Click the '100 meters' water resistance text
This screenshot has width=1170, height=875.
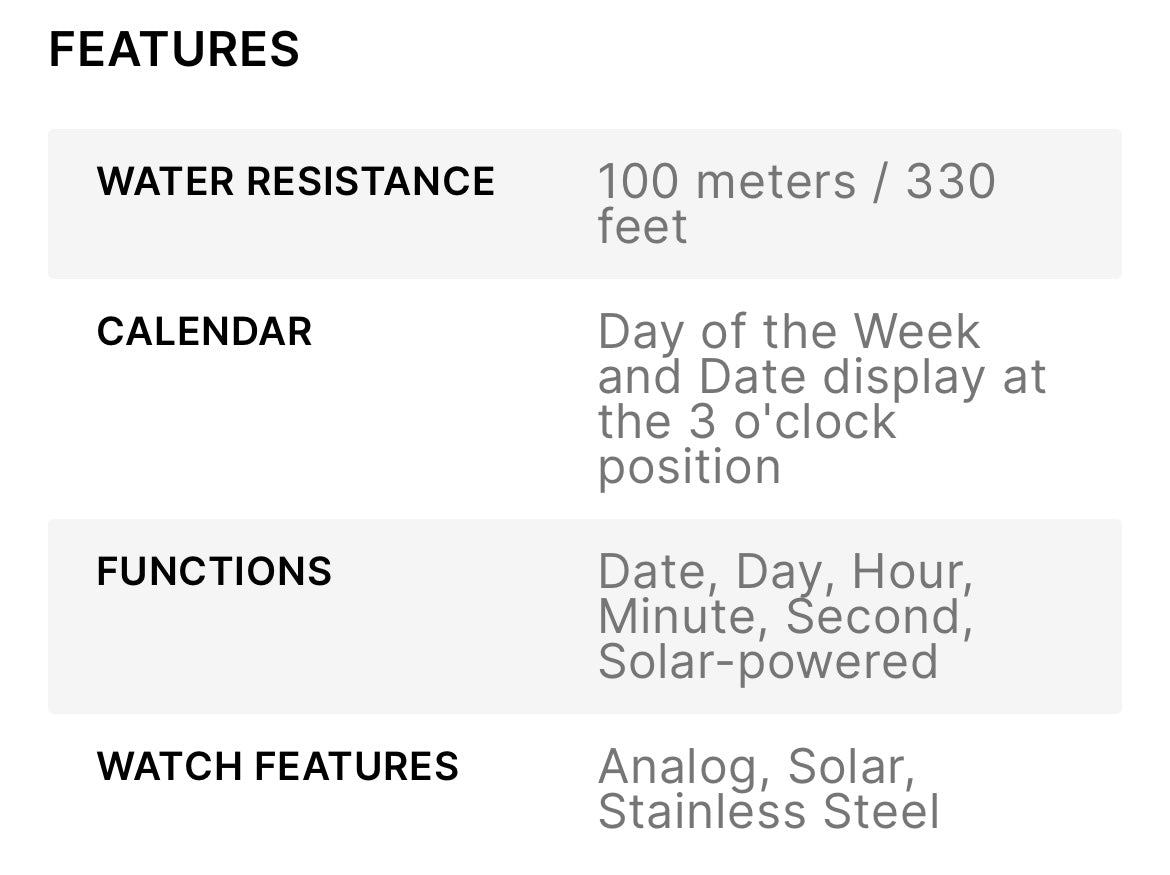(x=726, y=182)
